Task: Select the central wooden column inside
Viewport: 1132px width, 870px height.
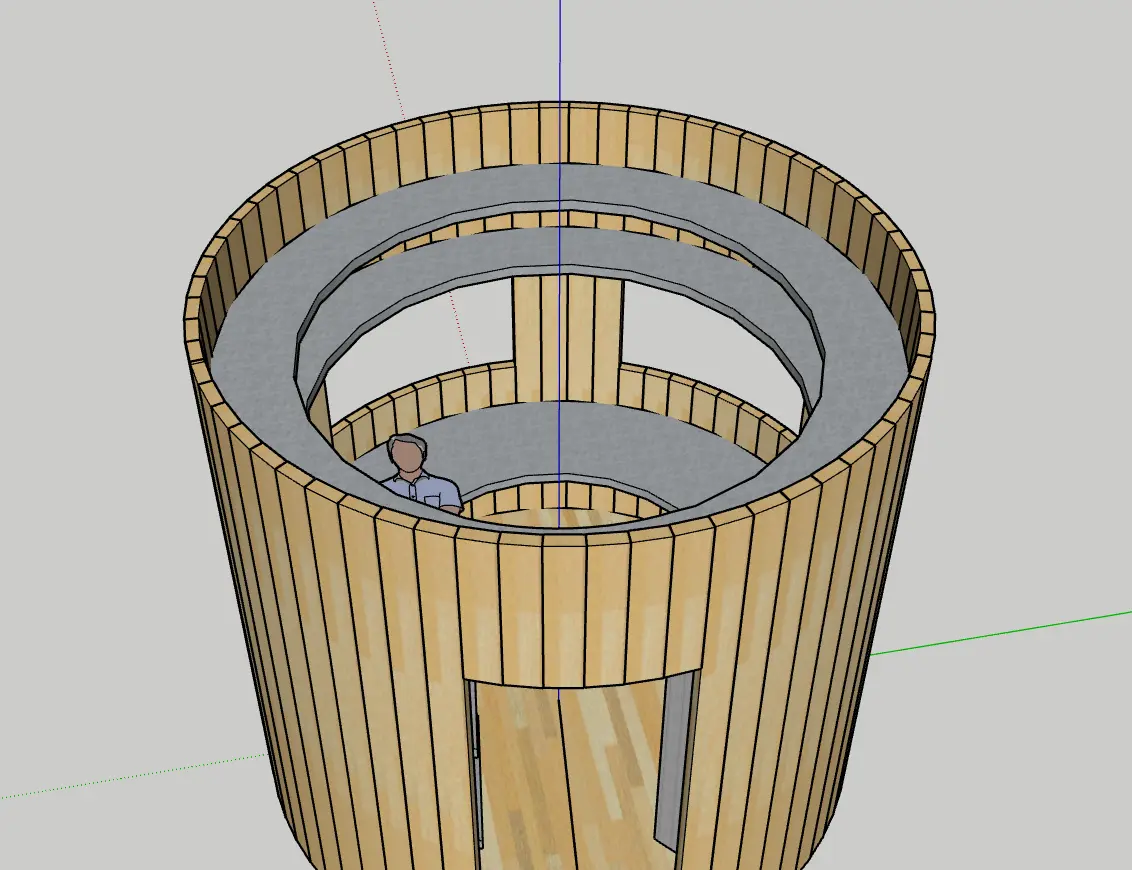Action: [568, 339]
